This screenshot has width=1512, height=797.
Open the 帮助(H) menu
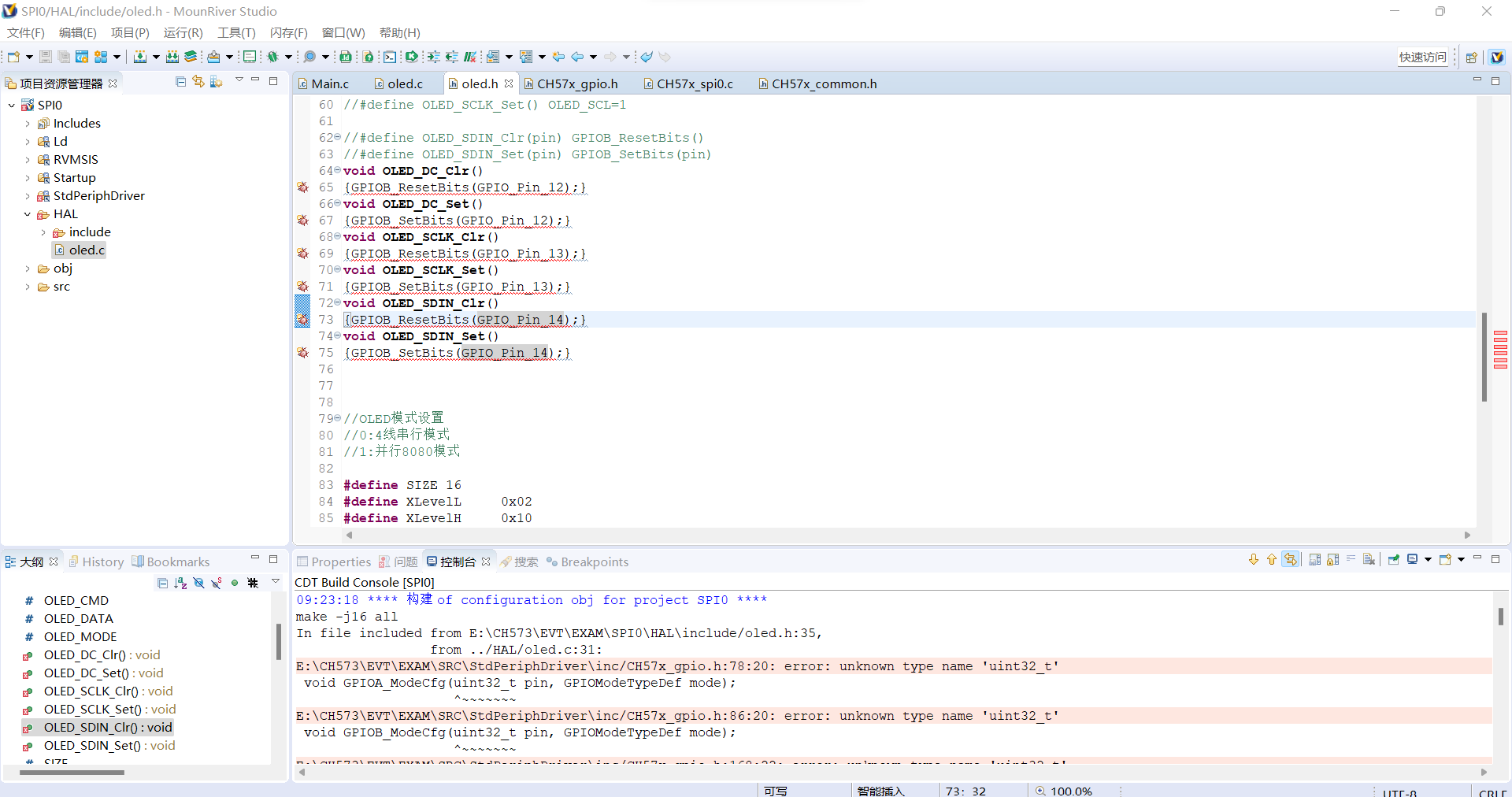click(400, 32)
